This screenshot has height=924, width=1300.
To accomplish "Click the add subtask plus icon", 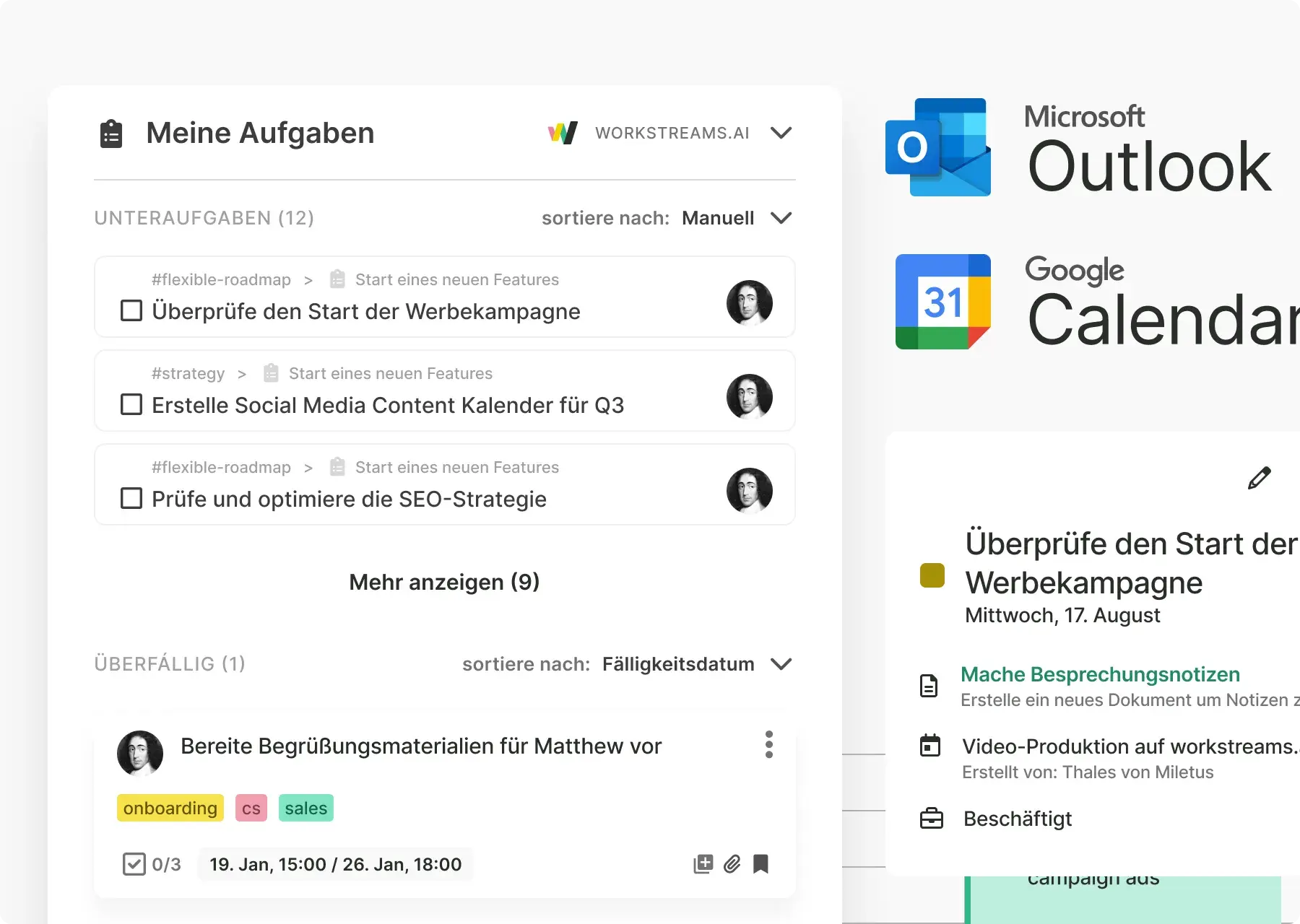I will 703,864.
